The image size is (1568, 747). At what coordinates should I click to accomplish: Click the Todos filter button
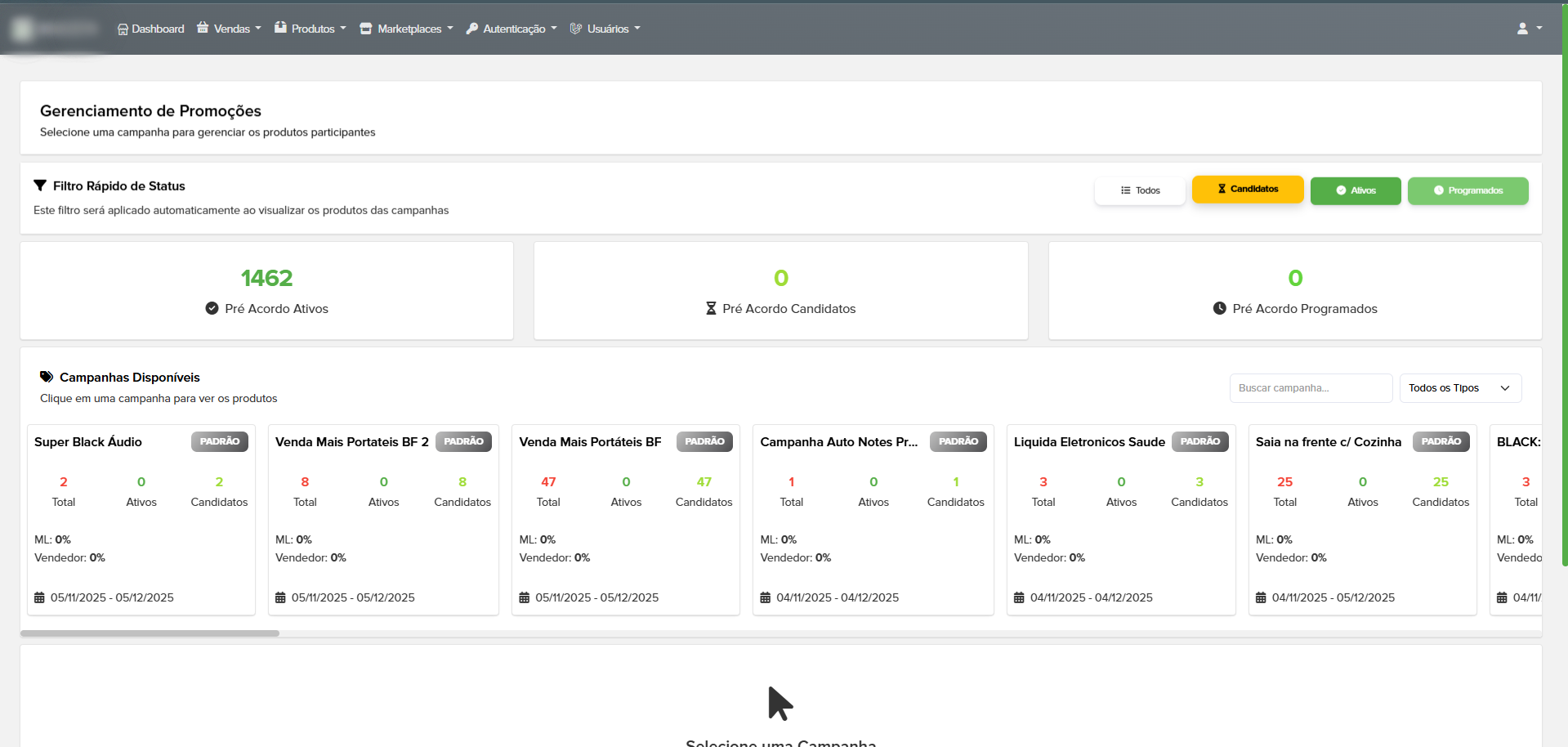point(1139,190)
